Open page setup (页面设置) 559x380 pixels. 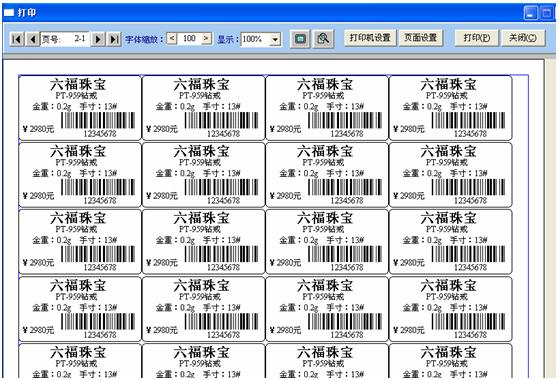click(420, 38)
